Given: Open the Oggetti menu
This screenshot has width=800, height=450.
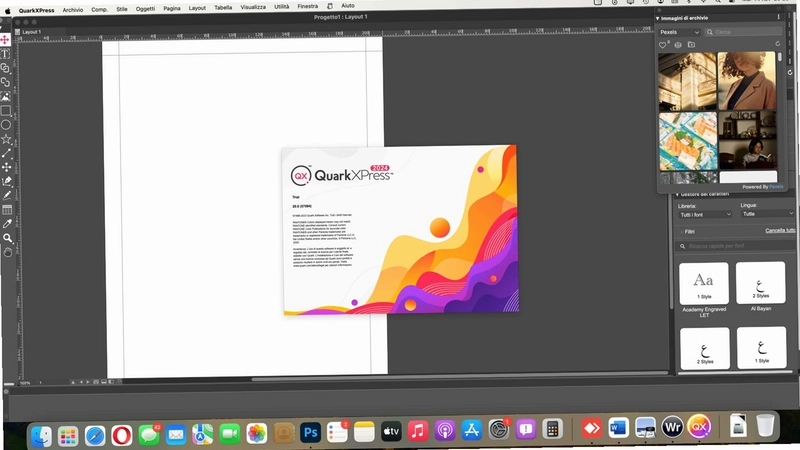Looking at the screenshot, I should tap(145, 9).
